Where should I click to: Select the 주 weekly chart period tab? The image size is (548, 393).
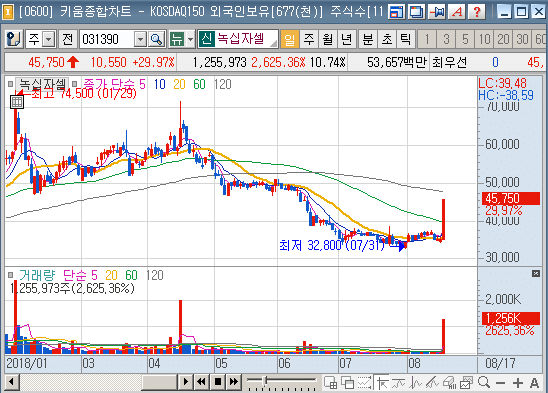tap(309, 39)
